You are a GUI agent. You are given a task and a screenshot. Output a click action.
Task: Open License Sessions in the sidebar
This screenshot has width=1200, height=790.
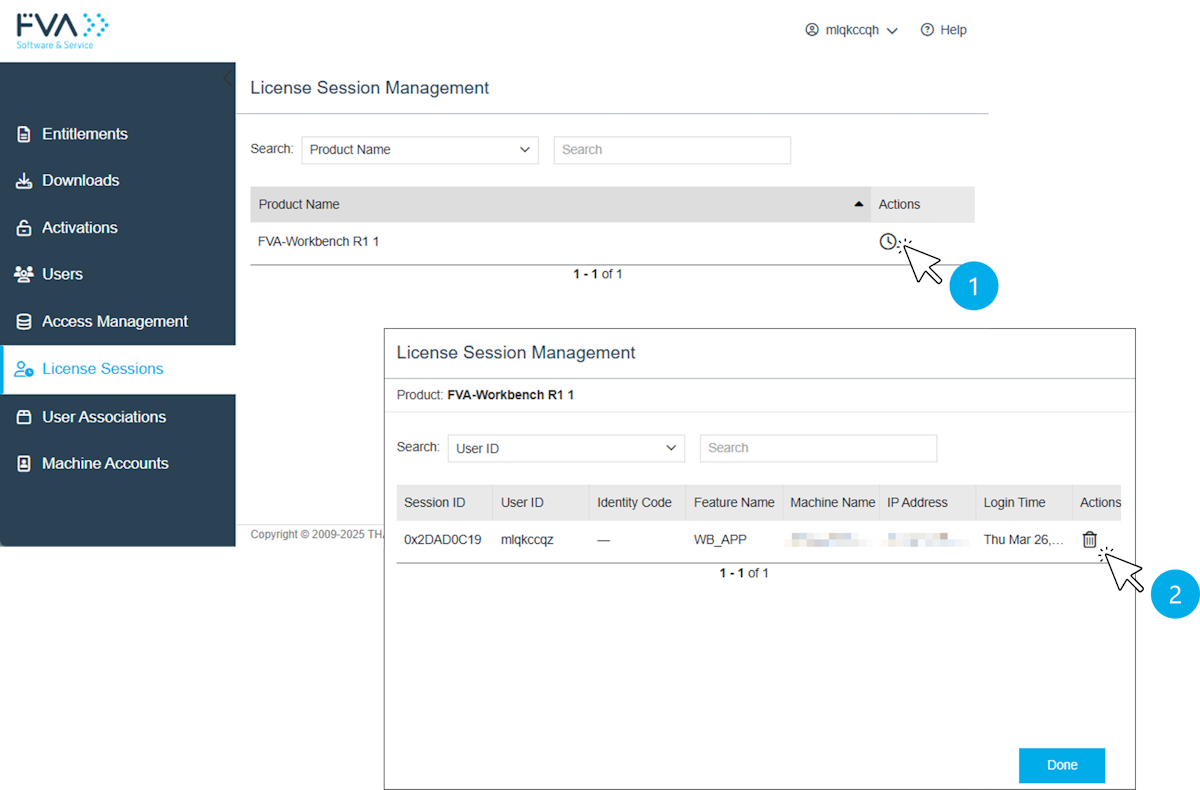click(102, 369)
